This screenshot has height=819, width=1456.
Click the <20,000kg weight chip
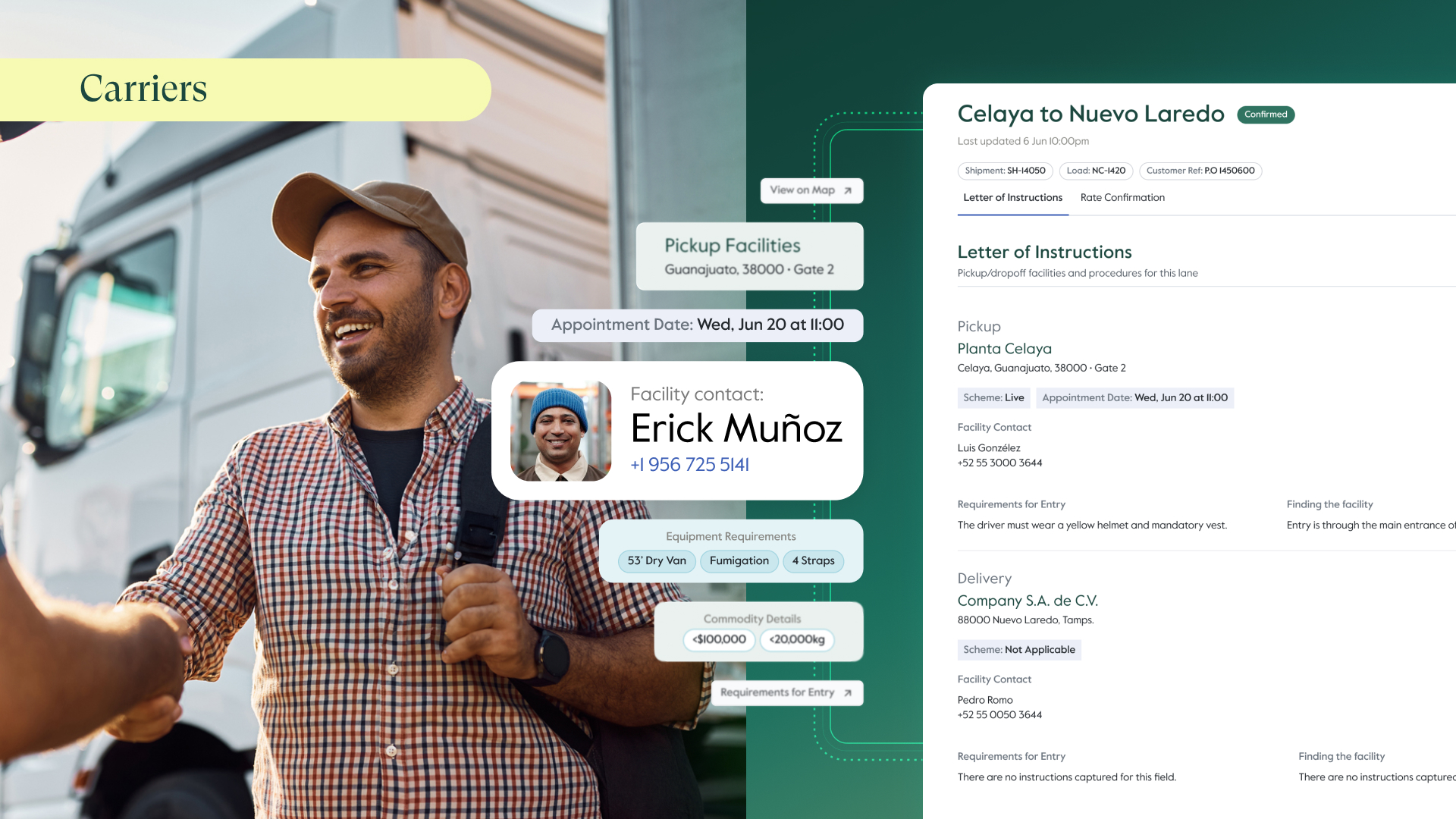pos(797,640)
